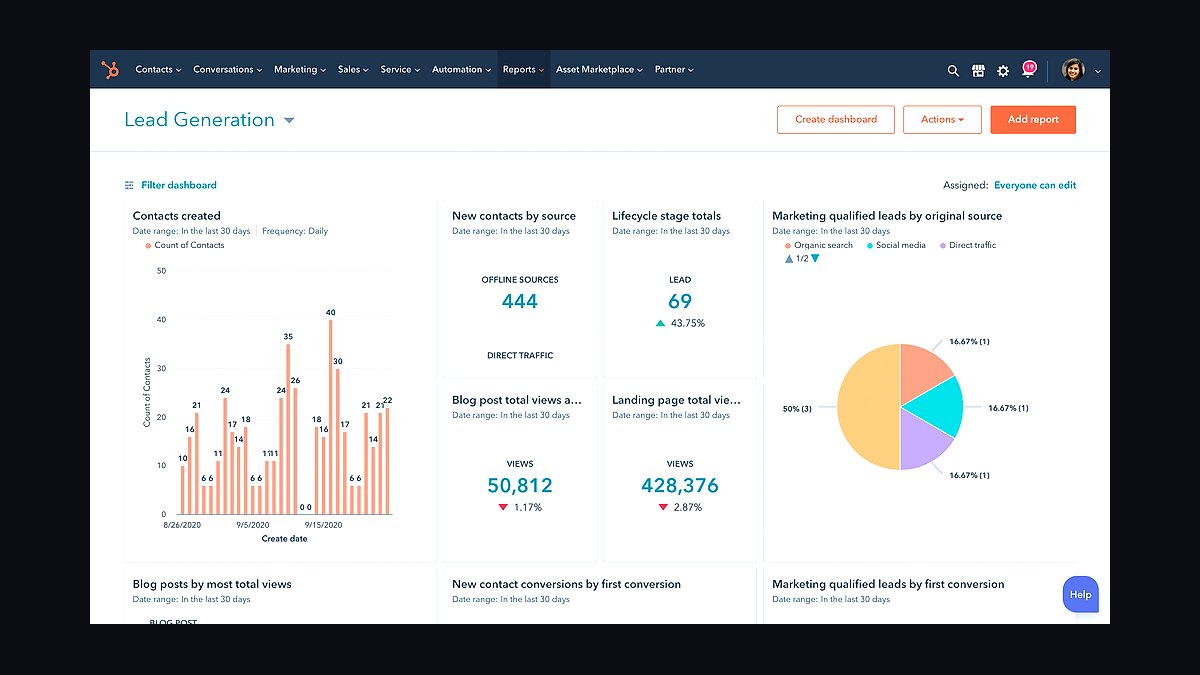The image size is (1200, 675).
Task: Click the user avatar photo
Action: pyautogui.click(x=1073, y=70)
